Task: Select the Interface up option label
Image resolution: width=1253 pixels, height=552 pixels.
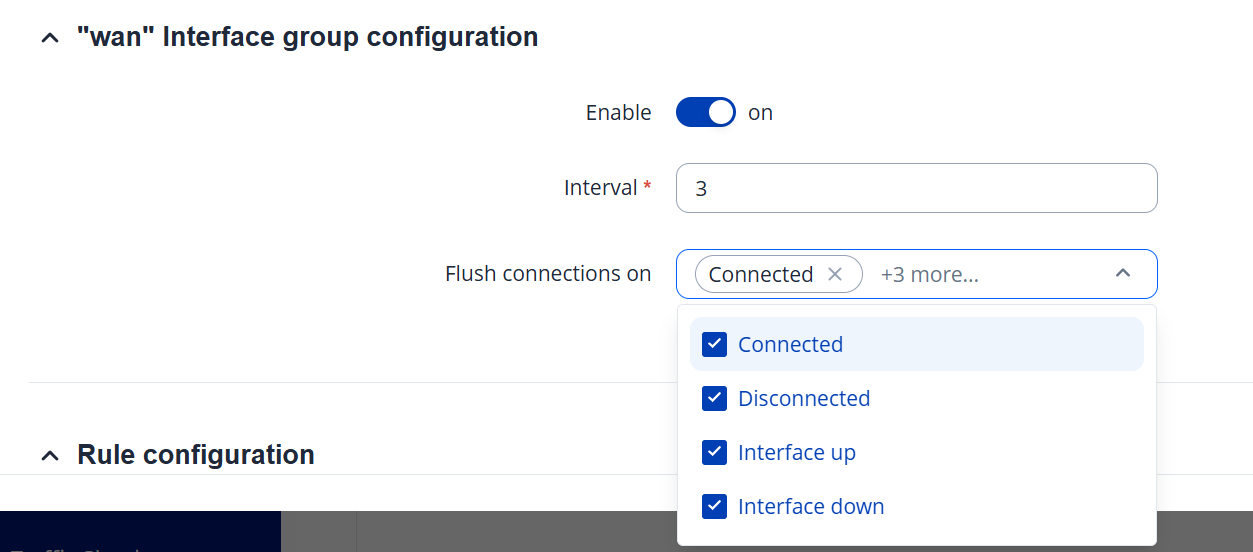Action: [x=797, y=452]
